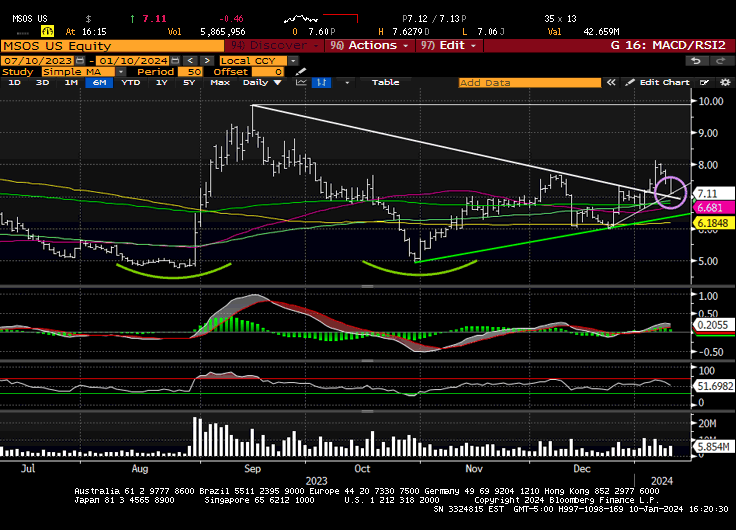
Task: Select the 1M time range tab
Action: coord(71,83)
